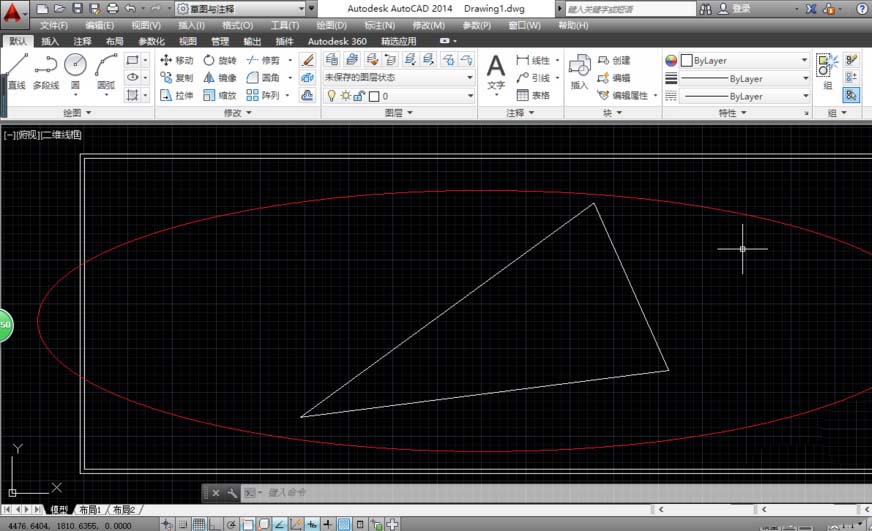Click the Leader (引线) tool

[x=533, y=78]
